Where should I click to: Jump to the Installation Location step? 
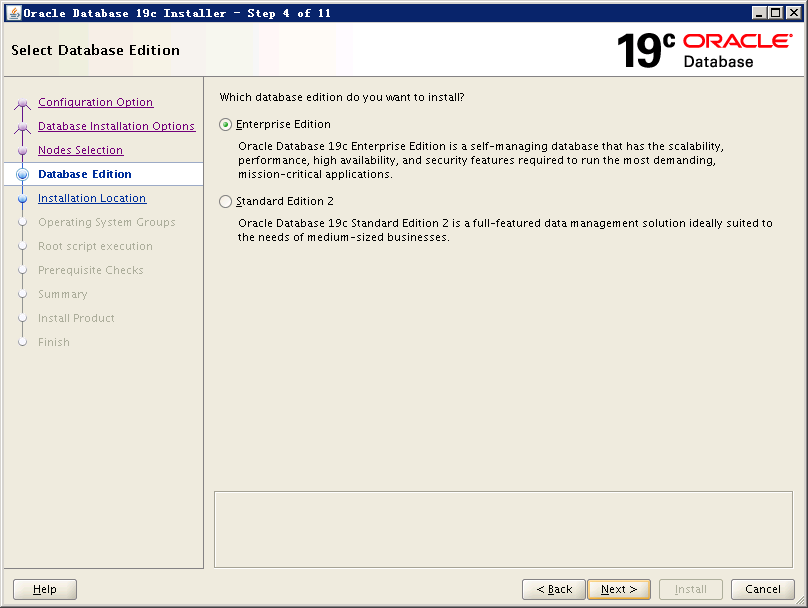click(92, 198)
